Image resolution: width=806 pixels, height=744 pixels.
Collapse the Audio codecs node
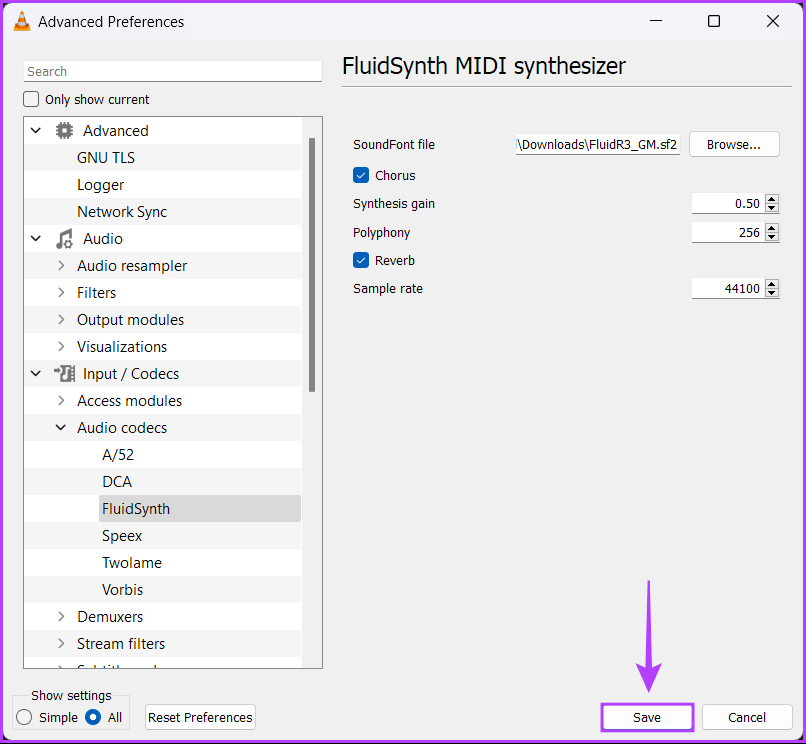(x=61, y=427)
